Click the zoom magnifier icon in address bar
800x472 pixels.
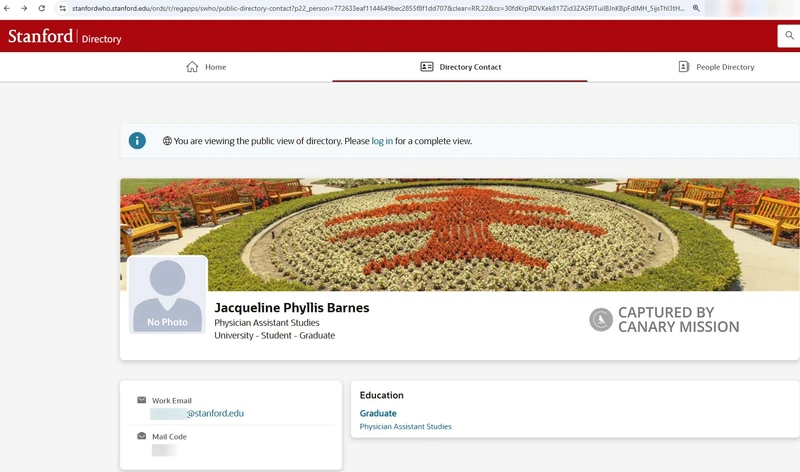tap(696, 8)
